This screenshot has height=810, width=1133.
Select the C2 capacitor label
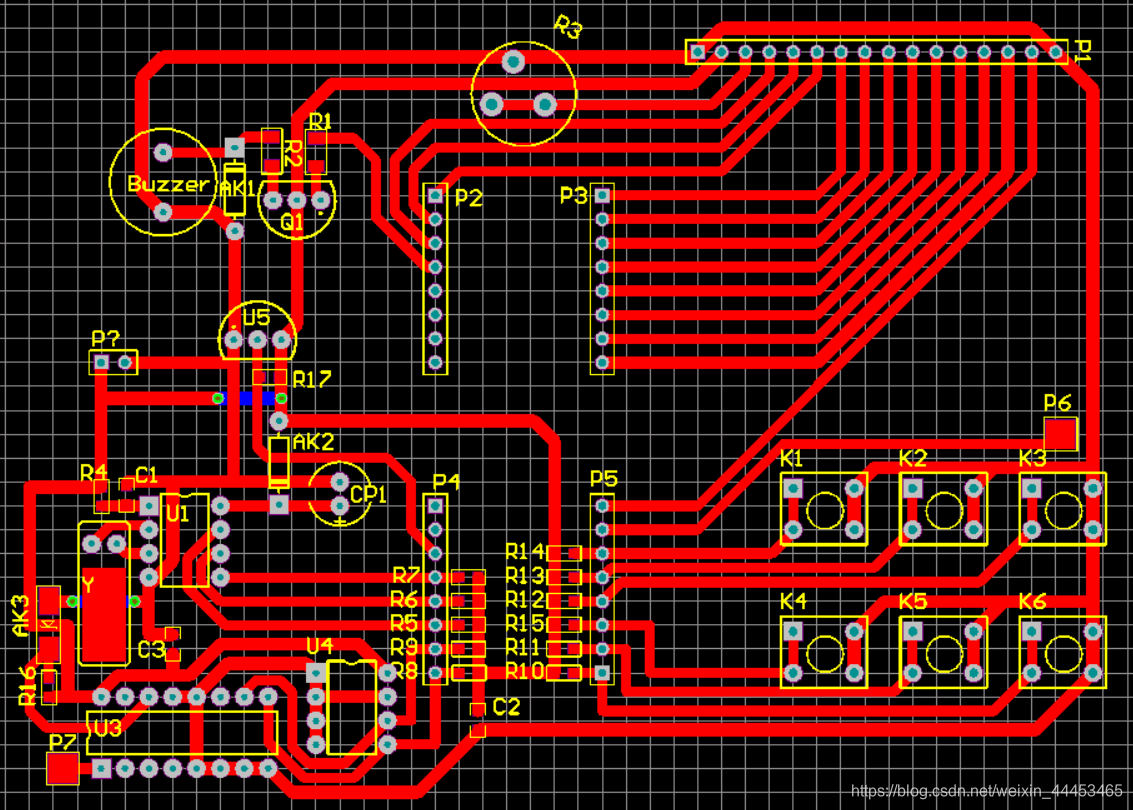pyautogui.click(x=506, y=707)
